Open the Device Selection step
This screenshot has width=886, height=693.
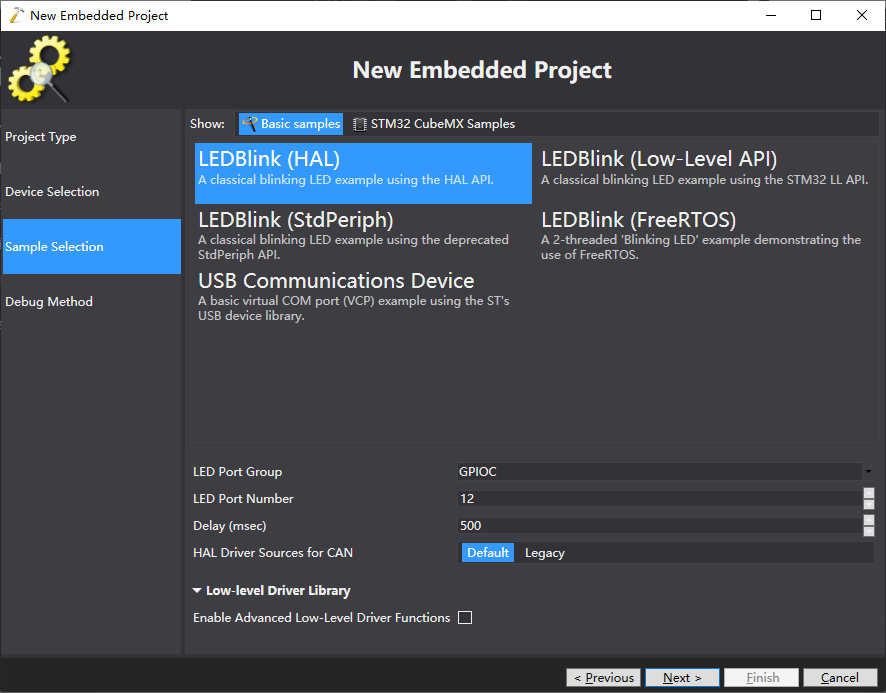click(x=52, y=192)
